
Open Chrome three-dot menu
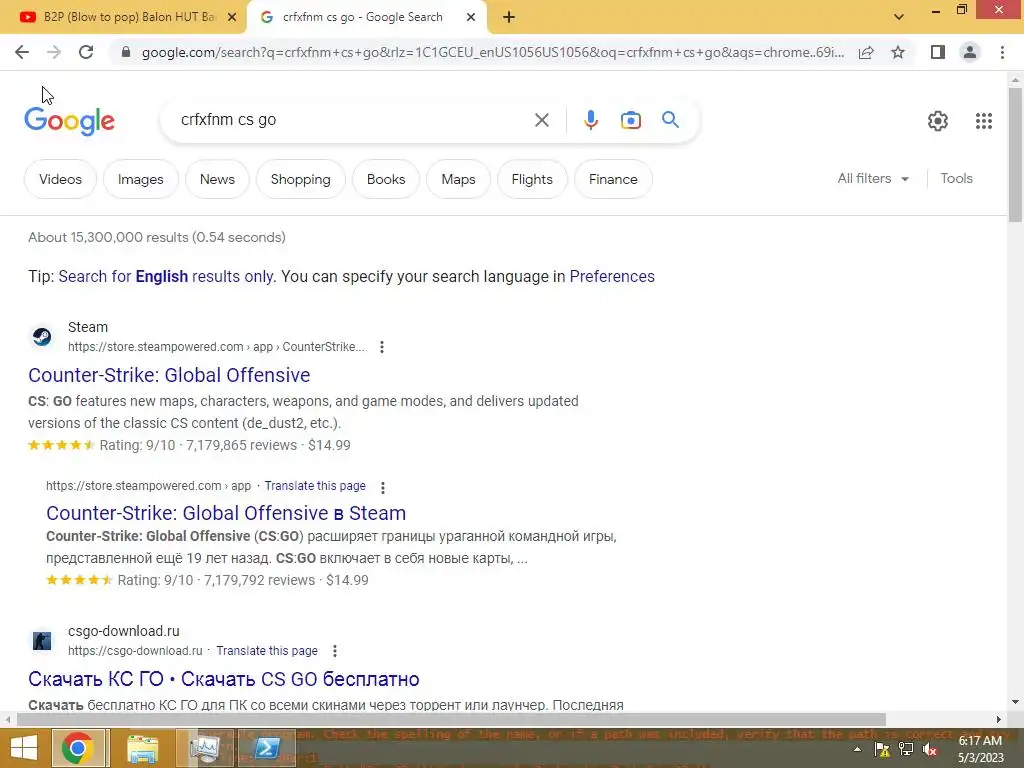coord(1002,52)
